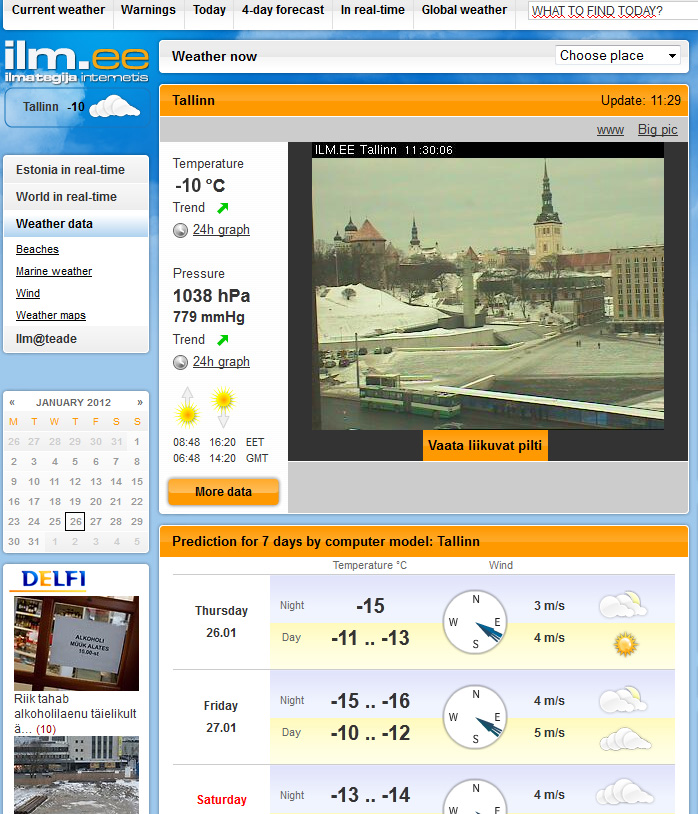The width and height of the screenshot is (698, 814).
Task: Go to previous month in calendar
Action: (x=12, y=402)
